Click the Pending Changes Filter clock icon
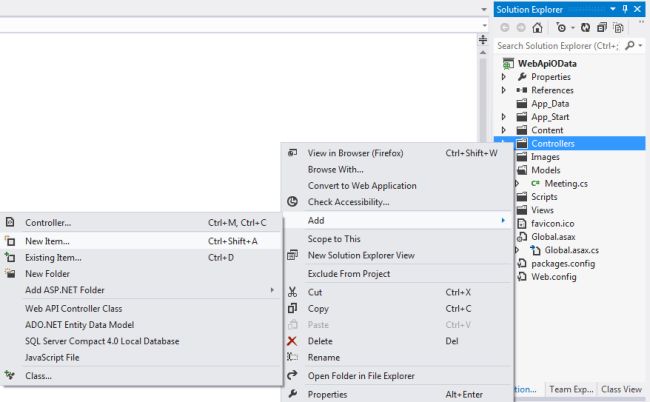650x402 pixels. (x=561, y=28)
